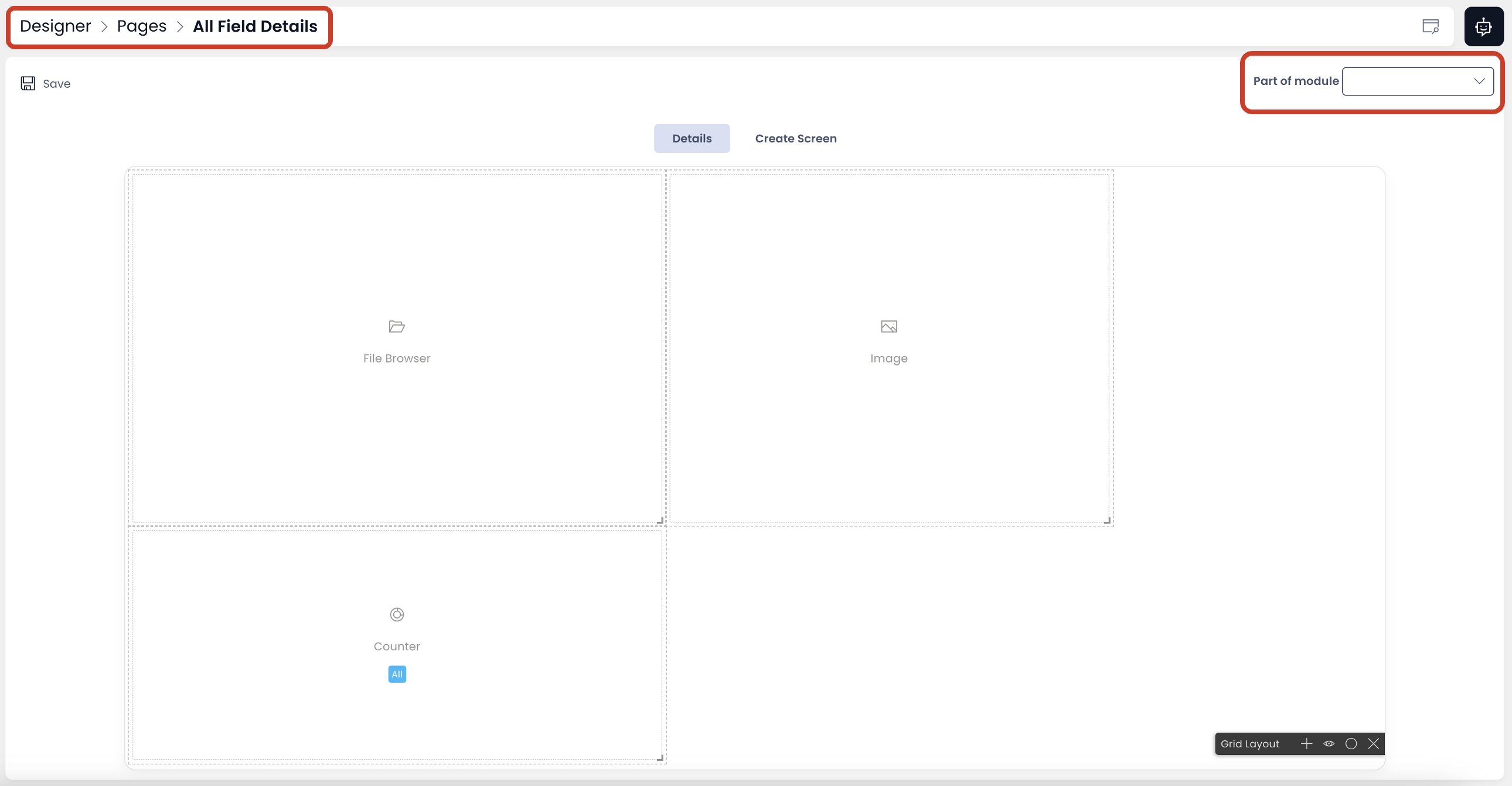Go to Pages in breadcrumb
The image size is (1512, 786).
click(x=141, y=26)
